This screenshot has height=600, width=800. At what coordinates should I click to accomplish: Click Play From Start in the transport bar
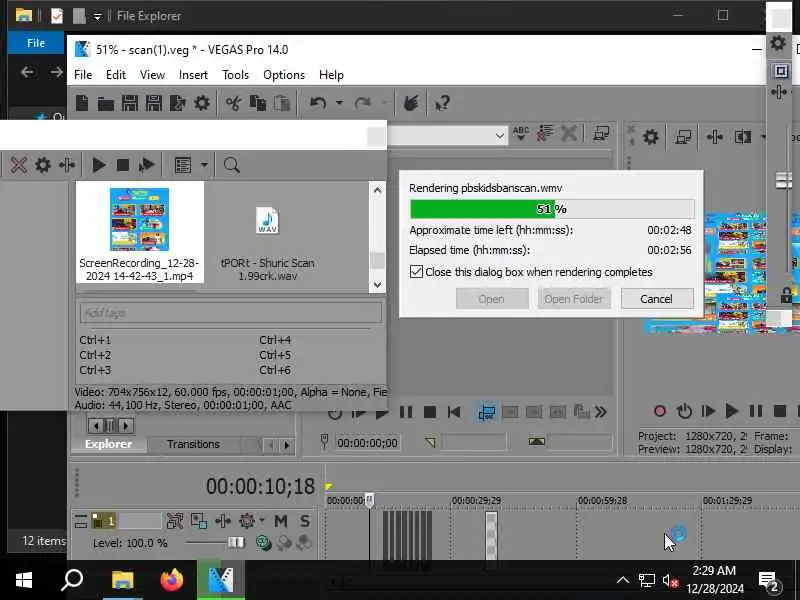tap(708, 411)
